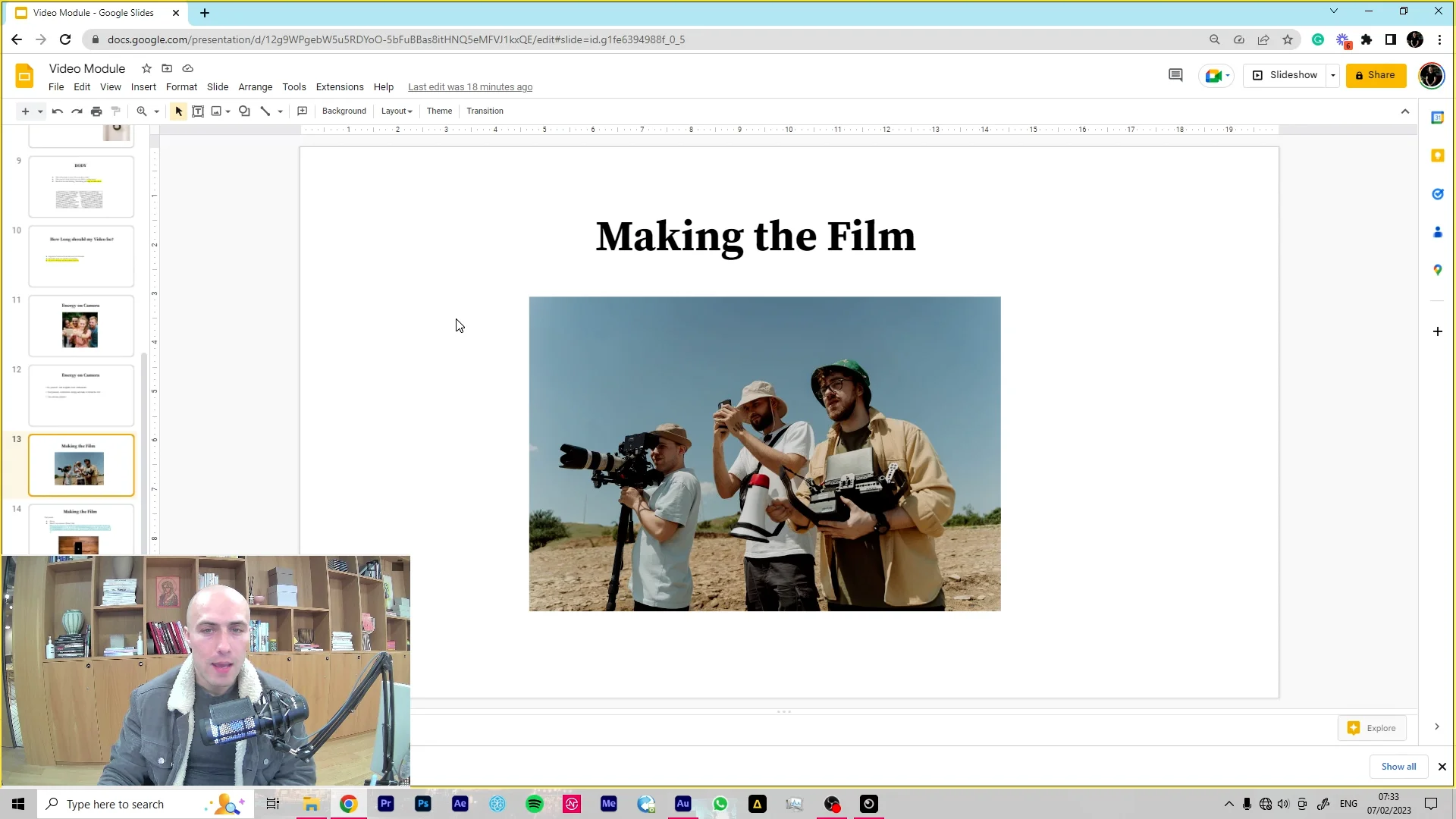This screenshot has width=1456, height=819.
Task: Open Google Calendar side panel icon
Action: tap(1437, 118)
